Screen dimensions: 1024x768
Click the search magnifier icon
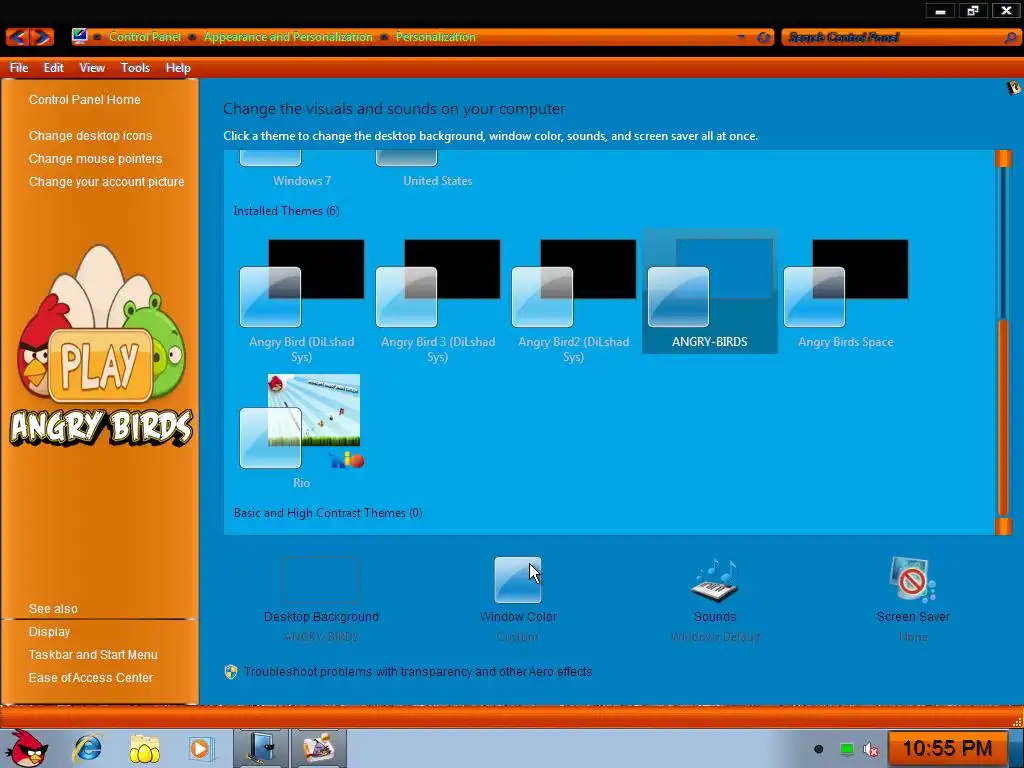tap(1010, 37)
